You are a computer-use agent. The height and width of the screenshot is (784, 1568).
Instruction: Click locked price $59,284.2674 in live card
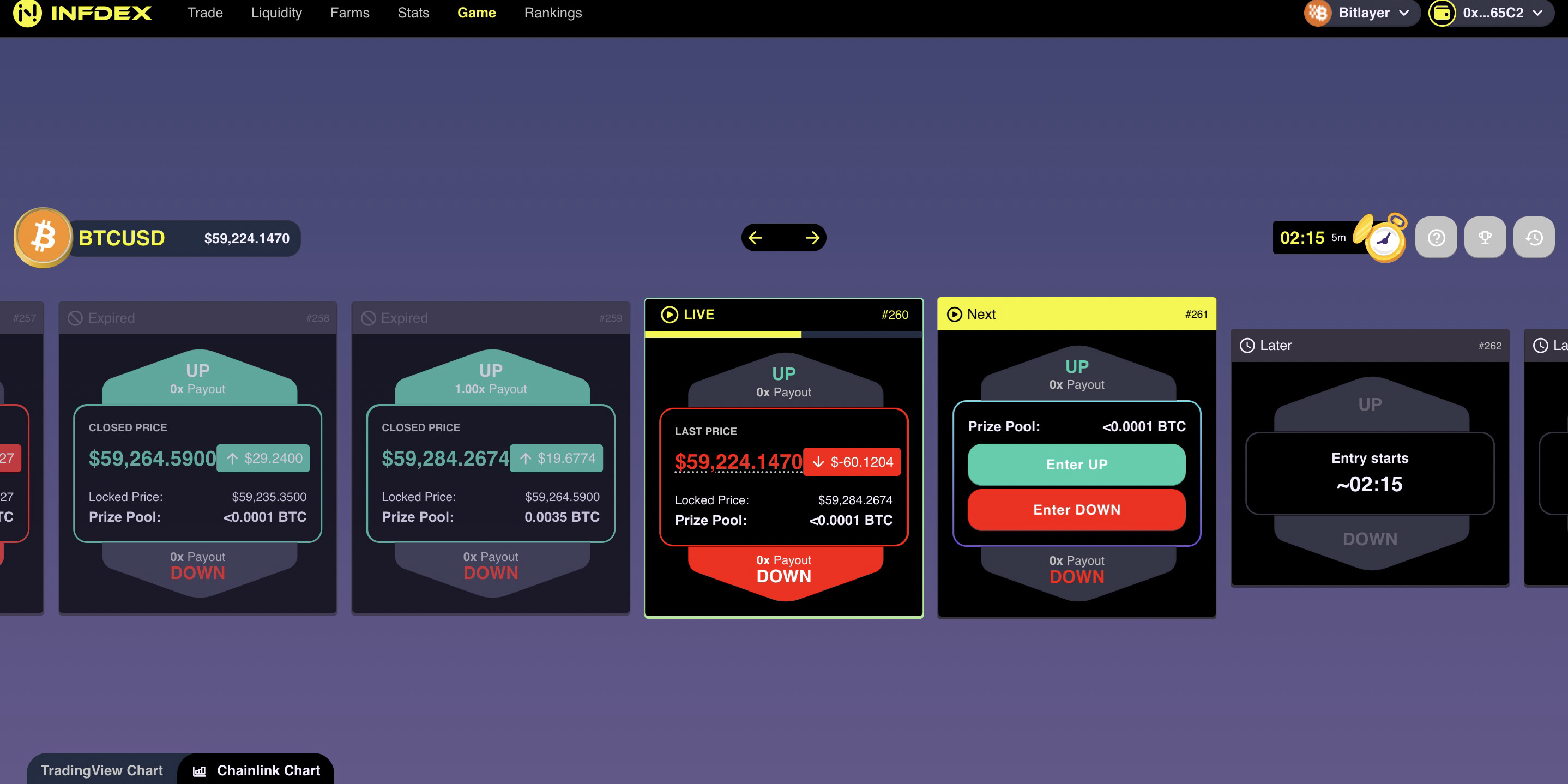855,500
